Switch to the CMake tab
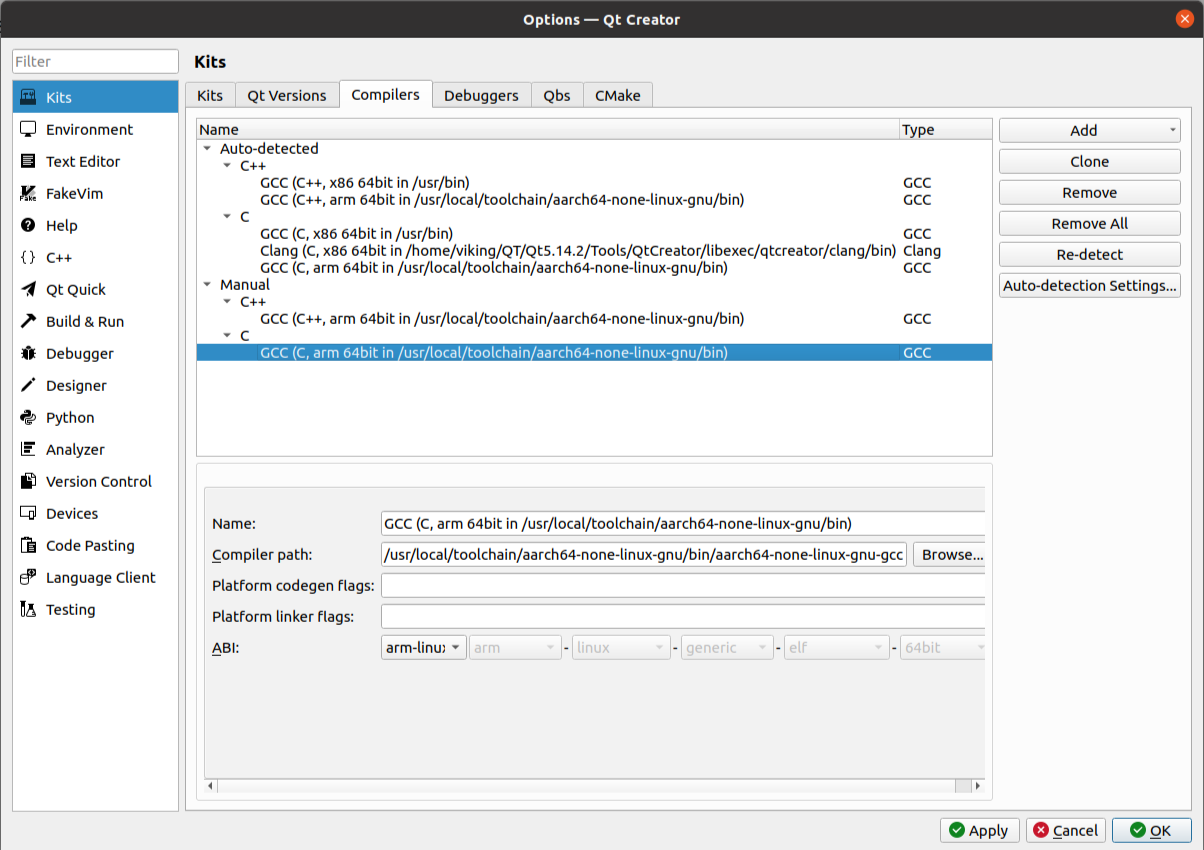 click(618, 95)
